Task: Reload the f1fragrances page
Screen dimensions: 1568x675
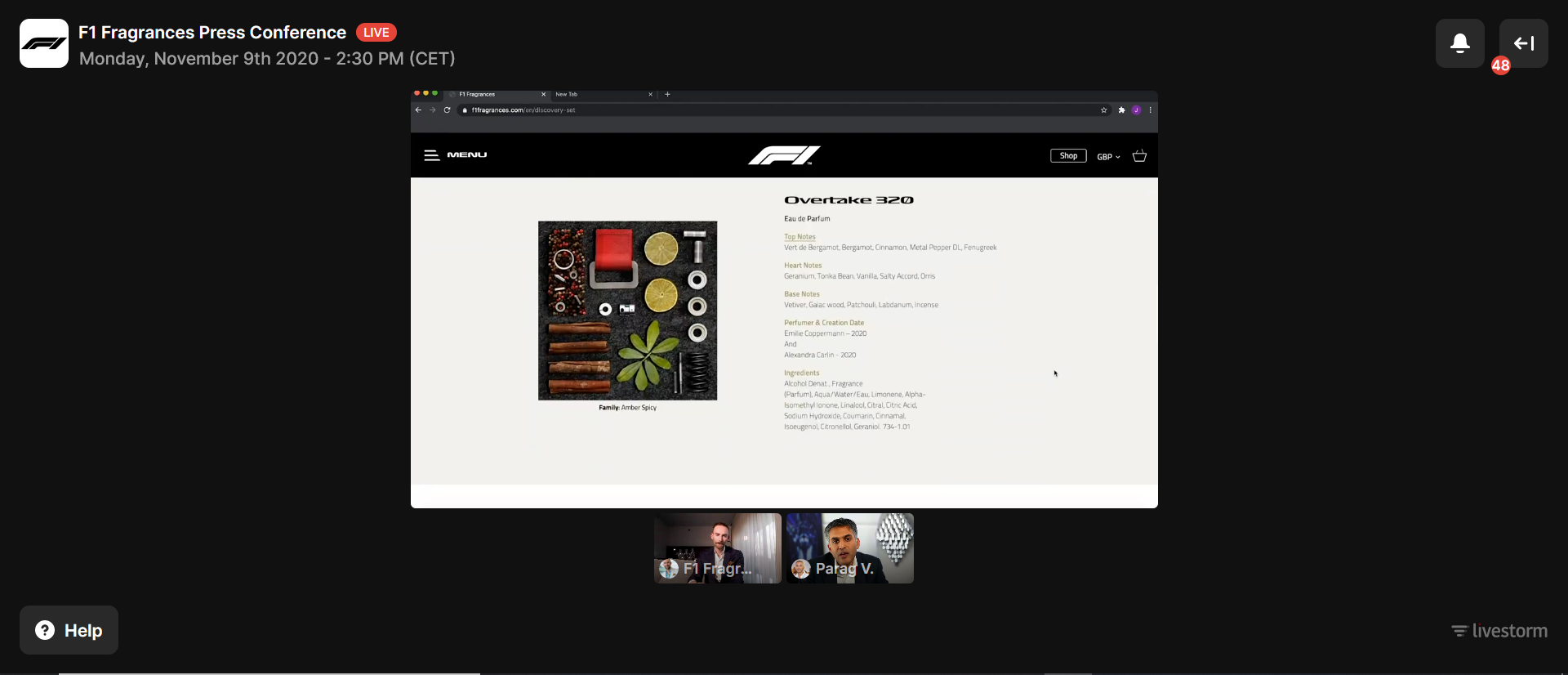Action: click(448, 110)
